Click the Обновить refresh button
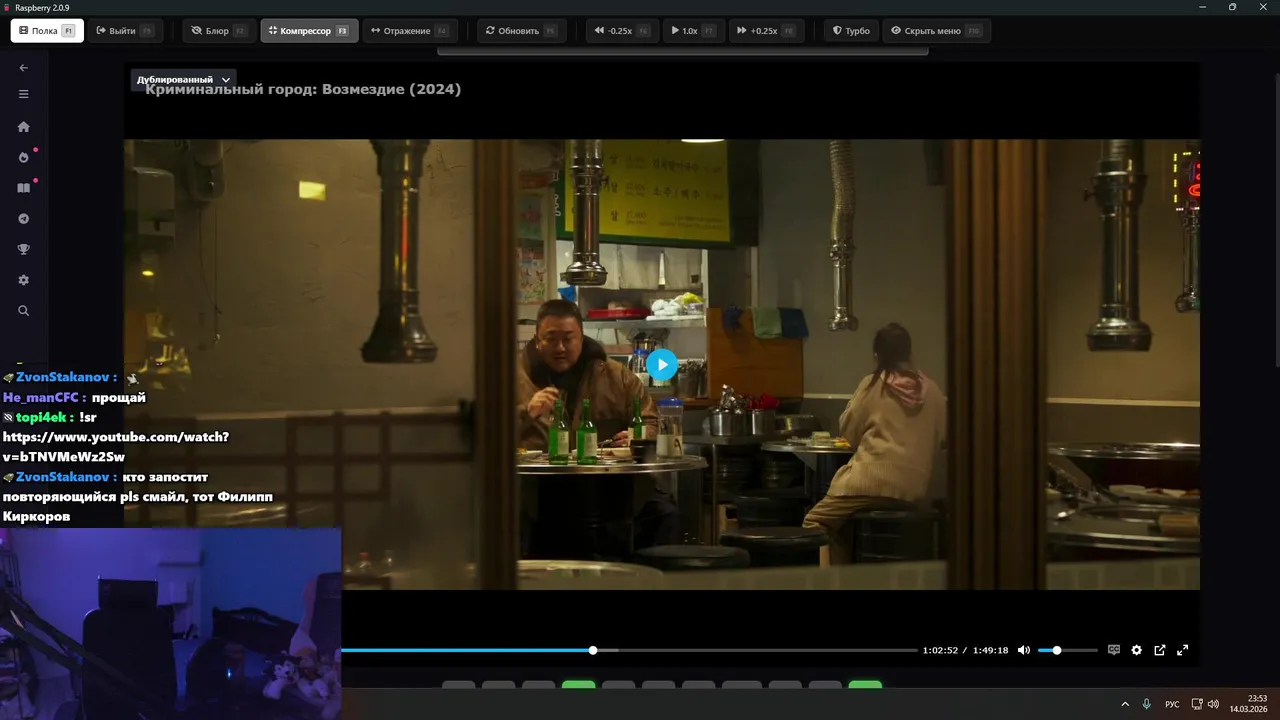1280x720 pixels. (521, 31)
